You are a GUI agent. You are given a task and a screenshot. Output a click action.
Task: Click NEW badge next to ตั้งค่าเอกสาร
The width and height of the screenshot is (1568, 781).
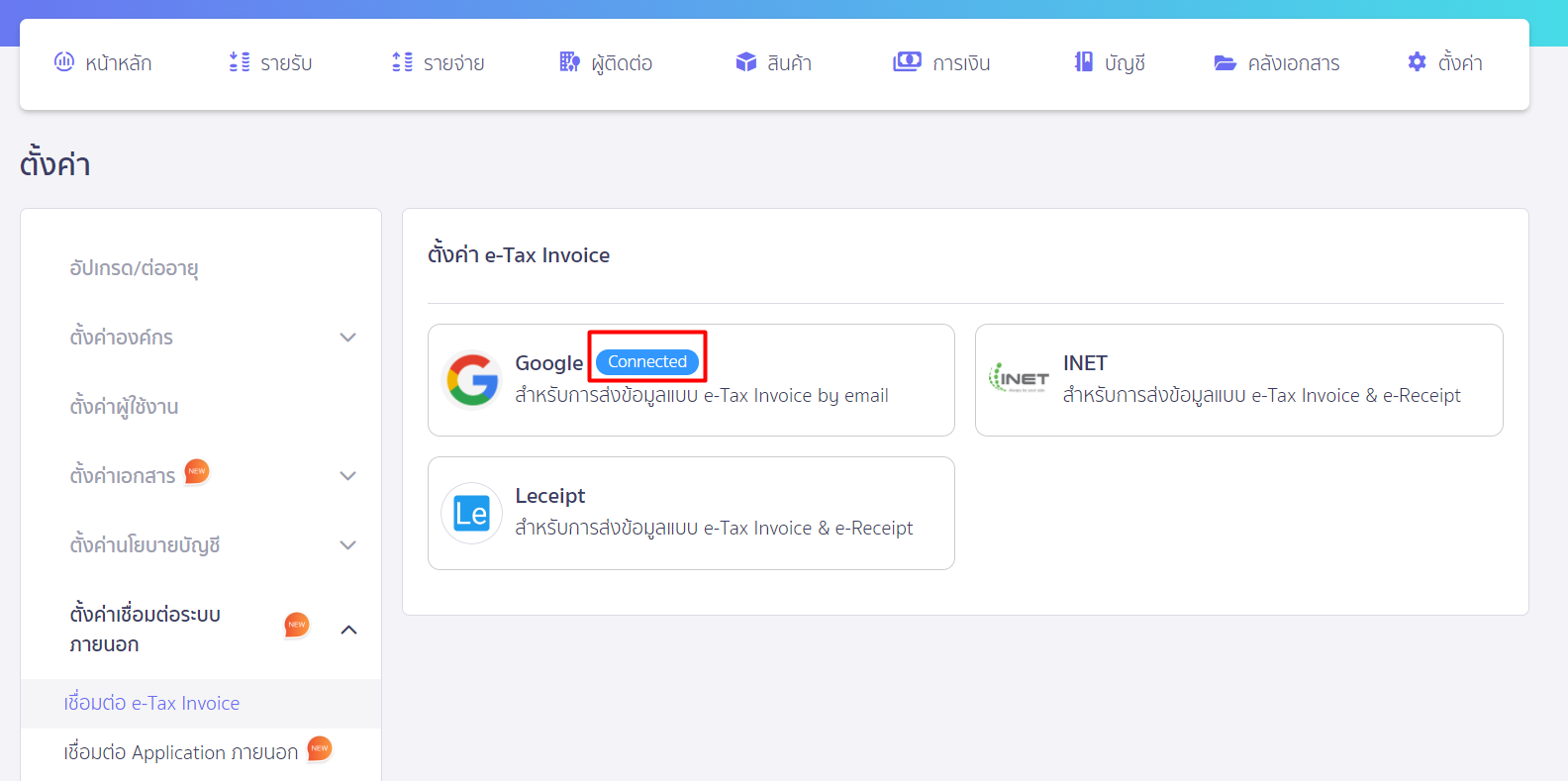[x=197, y=471]
